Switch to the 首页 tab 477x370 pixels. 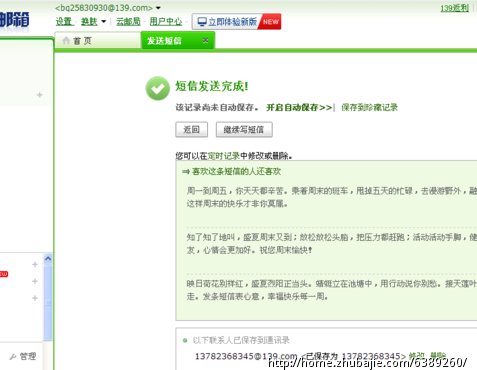point(97,41)
